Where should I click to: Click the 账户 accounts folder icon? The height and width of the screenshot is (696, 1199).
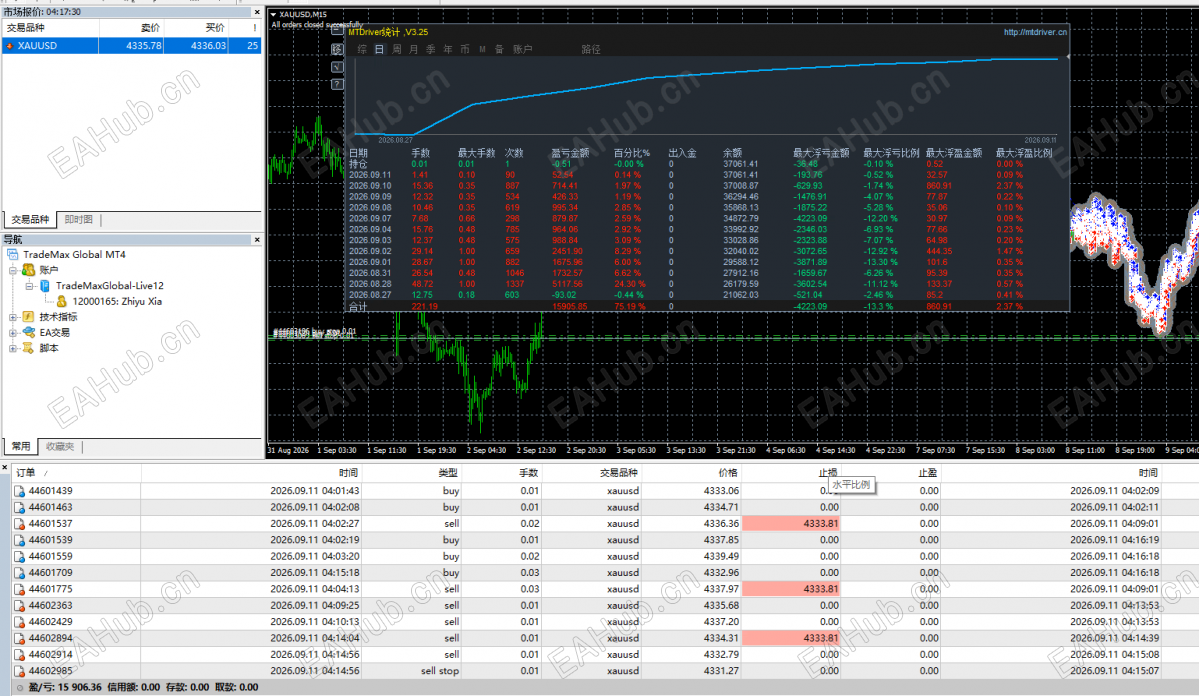29,270
